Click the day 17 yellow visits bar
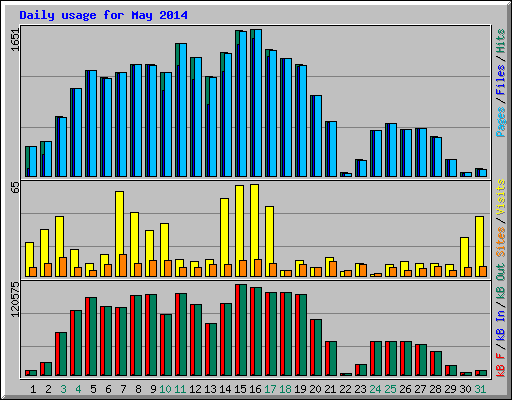The width and height of the screenshot is (512, 400). pos(269,235)
